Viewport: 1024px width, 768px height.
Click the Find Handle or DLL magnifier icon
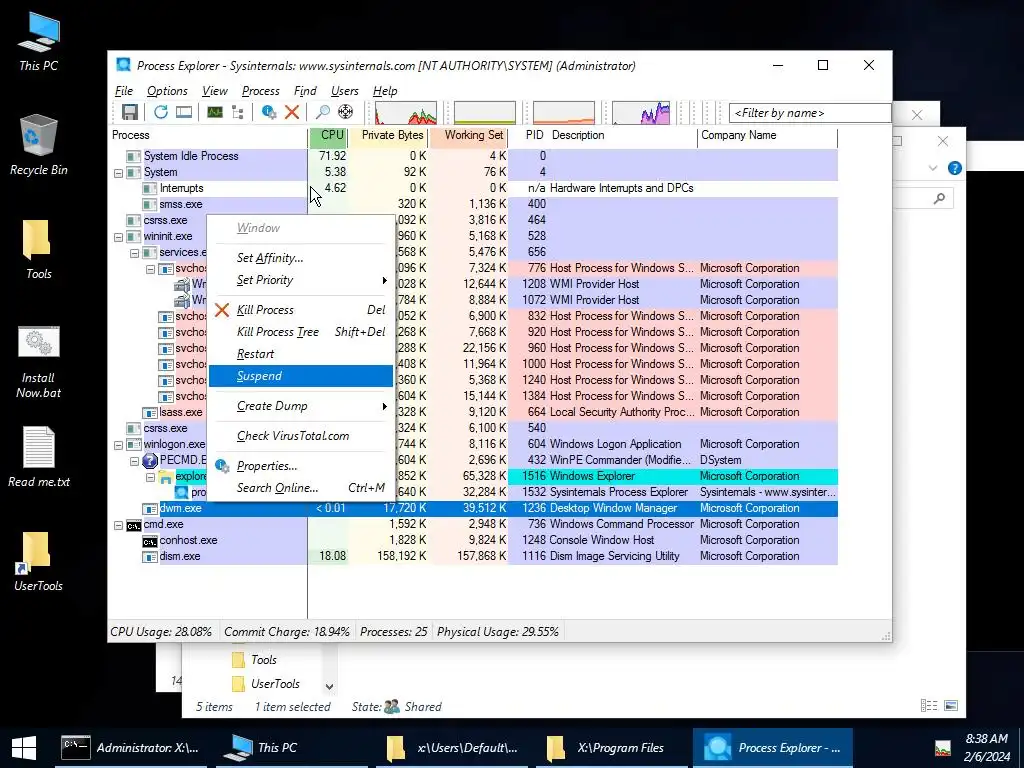coord(322,112)
